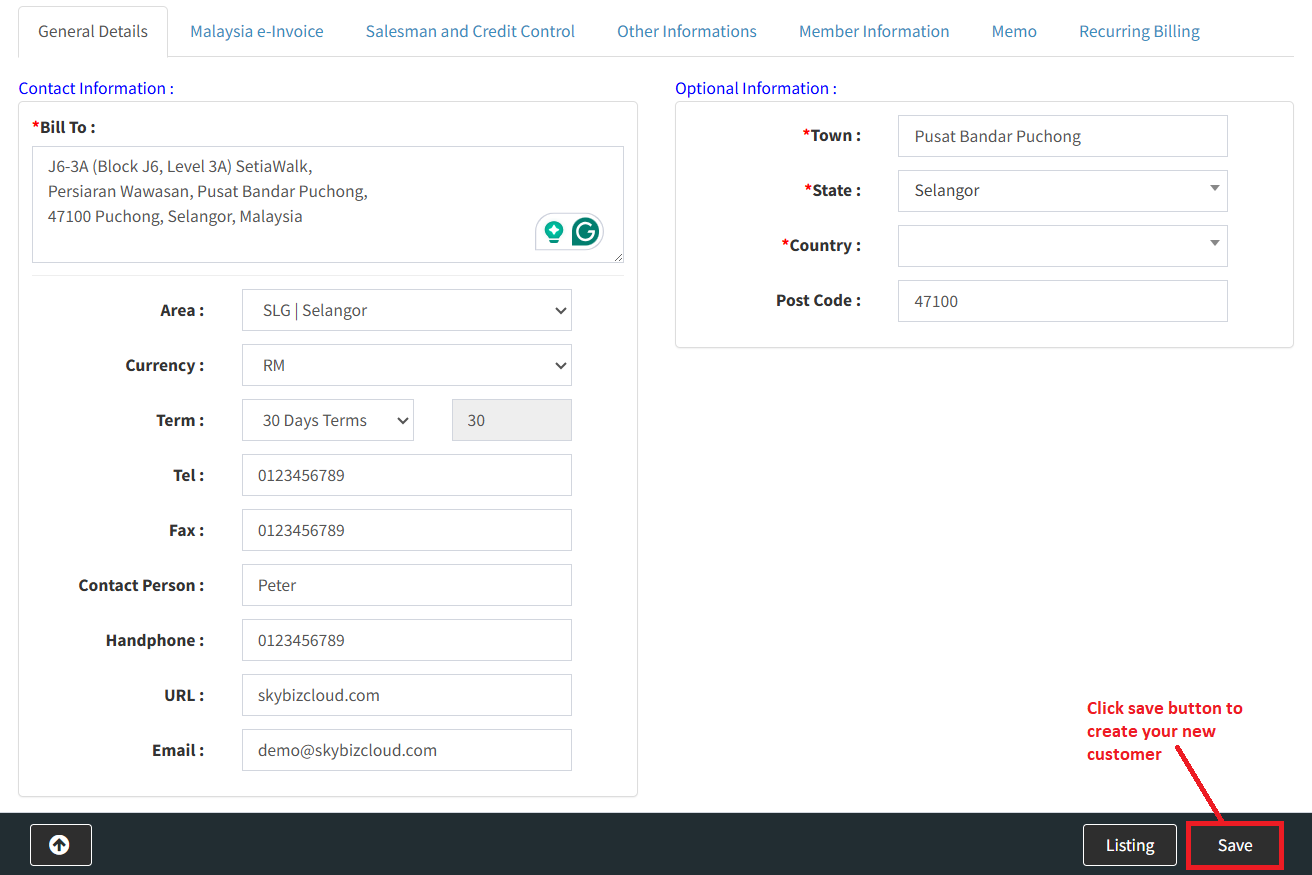Switch to Malaysia e-Invoice tab
Viewport: 1312px width, 875px height.
point(257,31)
